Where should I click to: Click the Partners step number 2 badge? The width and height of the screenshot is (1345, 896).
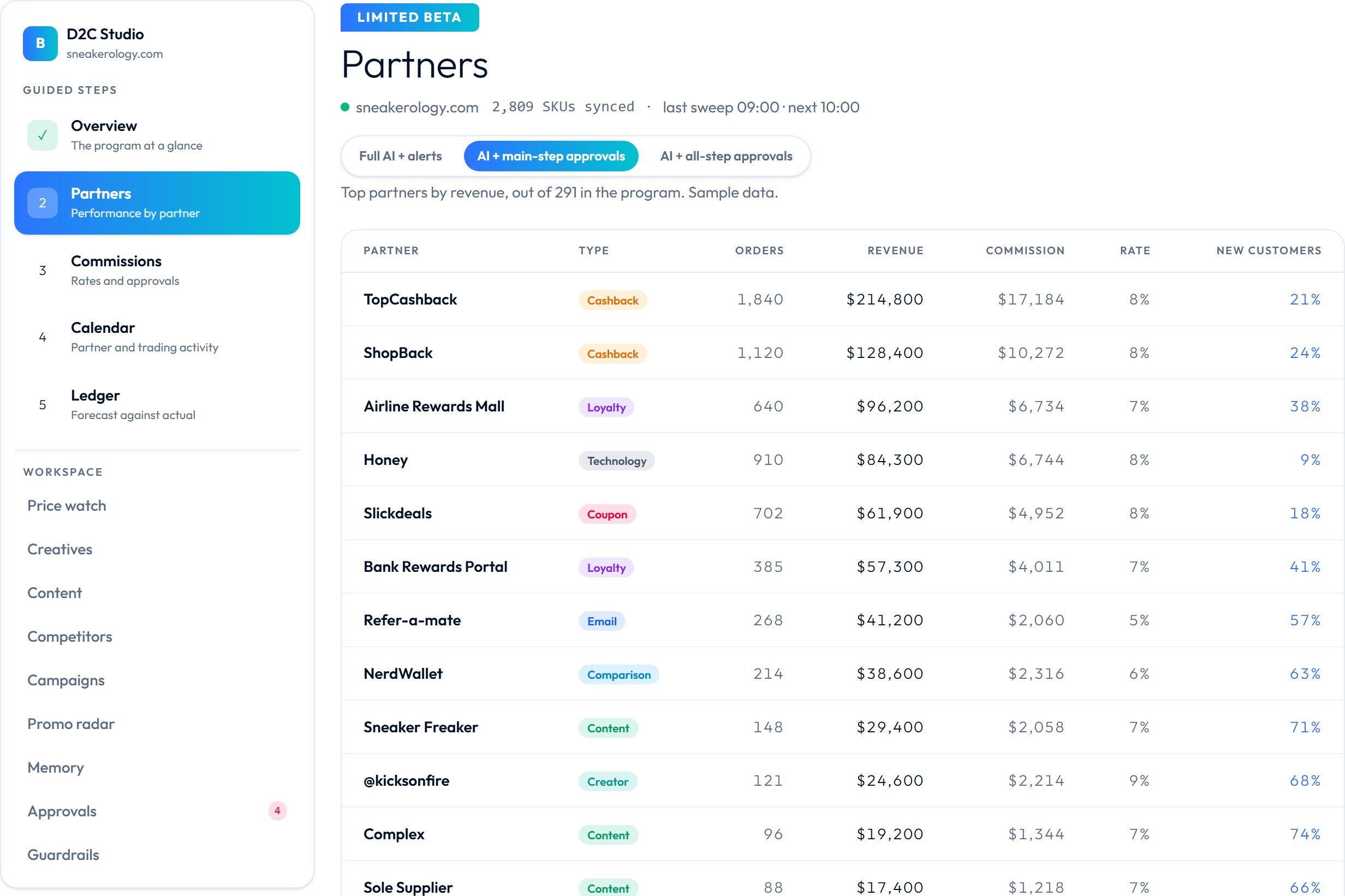(x=42, y=203)
